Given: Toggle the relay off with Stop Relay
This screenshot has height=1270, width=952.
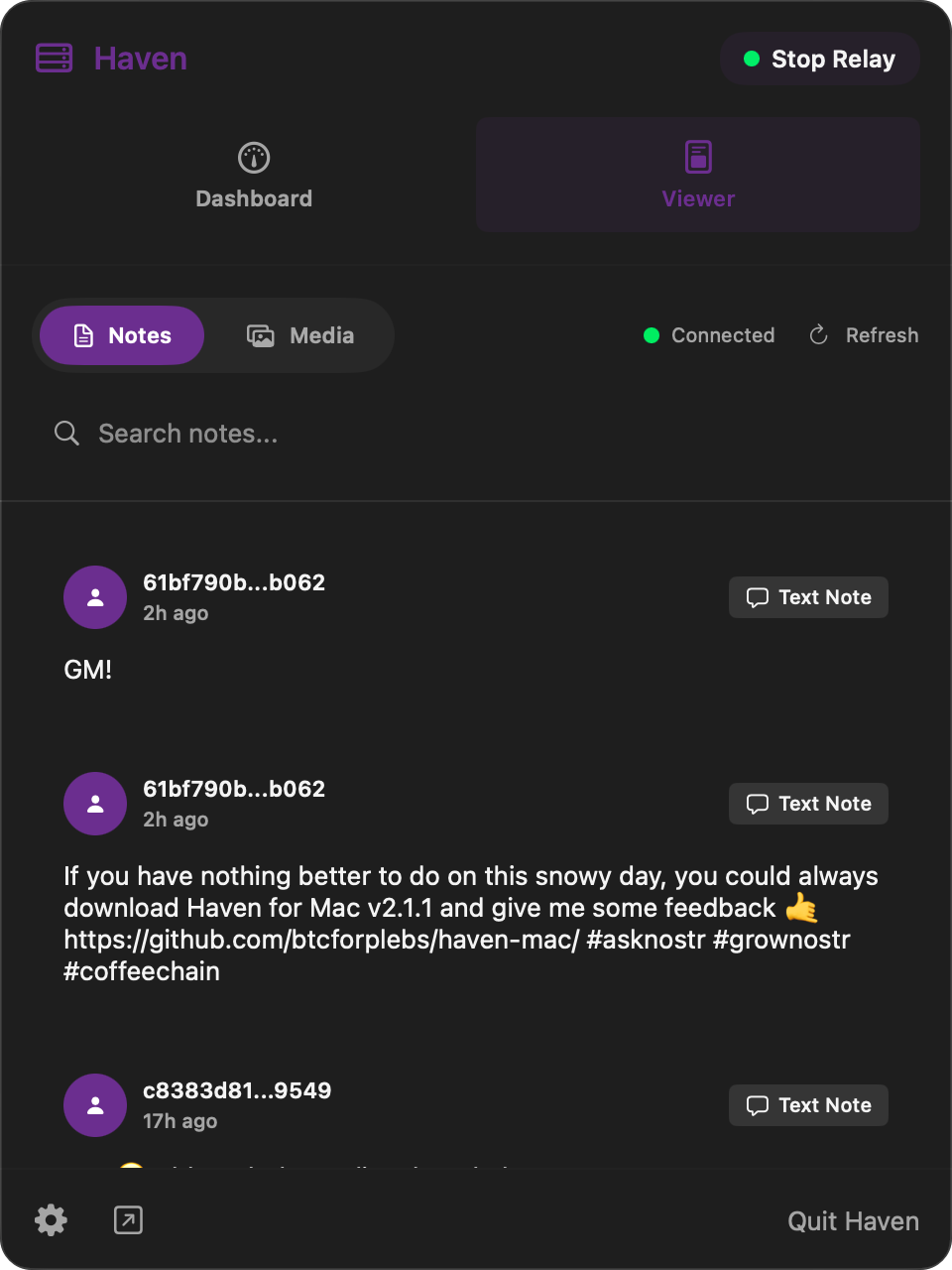Looking at the screenshot, I should tap(819, 59).
